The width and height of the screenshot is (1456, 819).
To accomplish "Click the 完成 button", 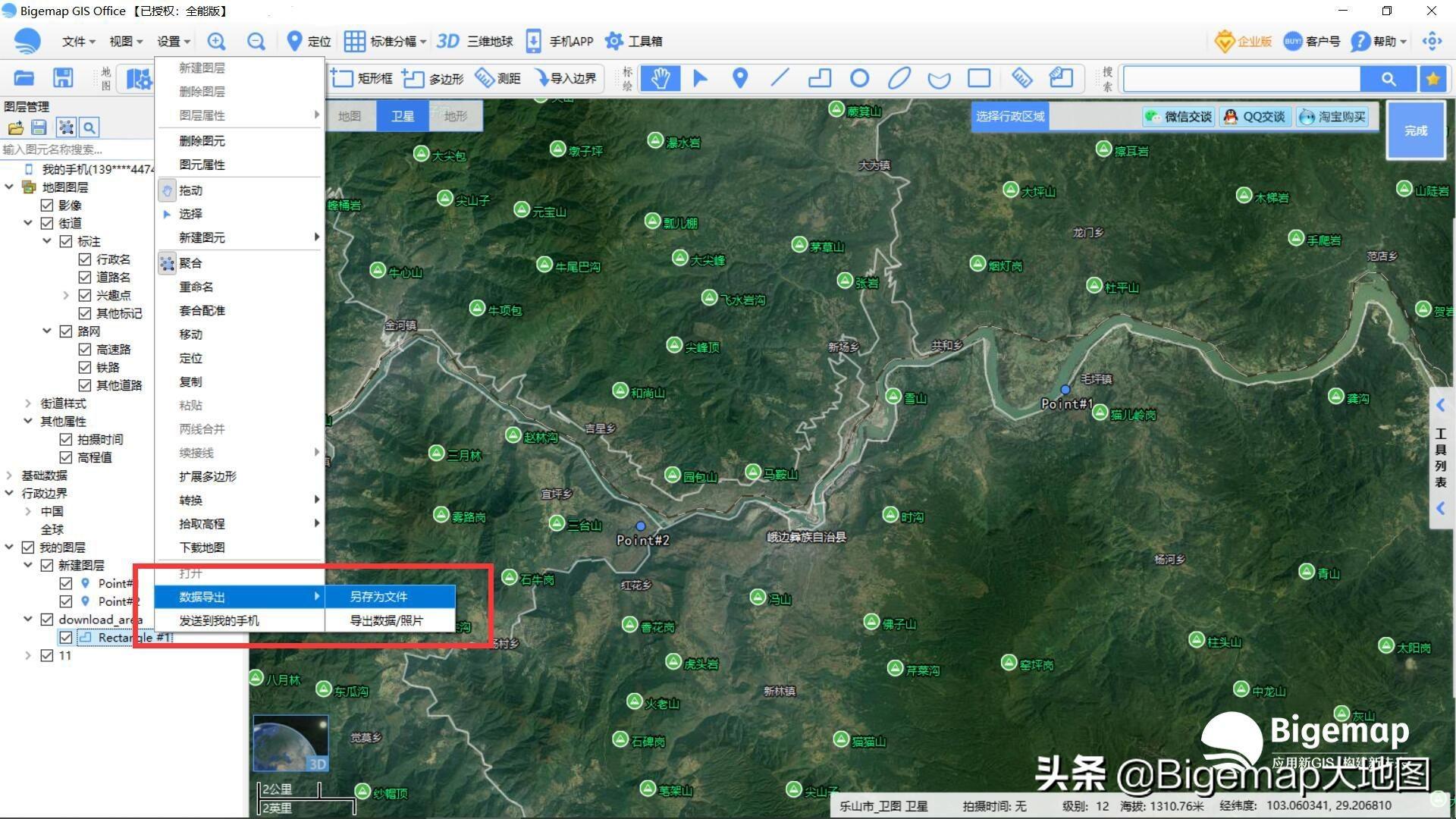I will click(x=1415, y=130).
